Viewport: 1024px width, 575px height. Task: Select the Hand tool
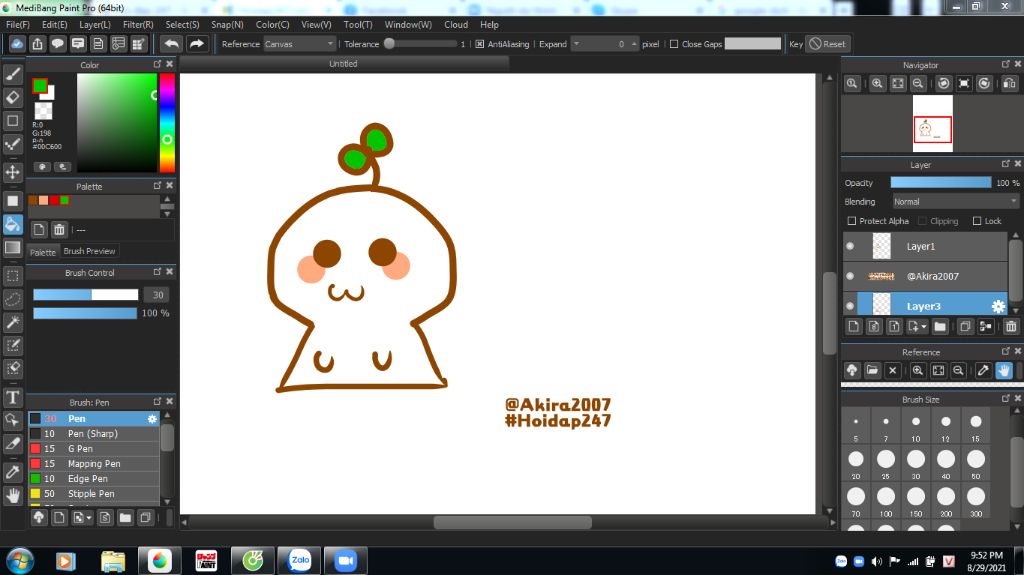[12, 495]
